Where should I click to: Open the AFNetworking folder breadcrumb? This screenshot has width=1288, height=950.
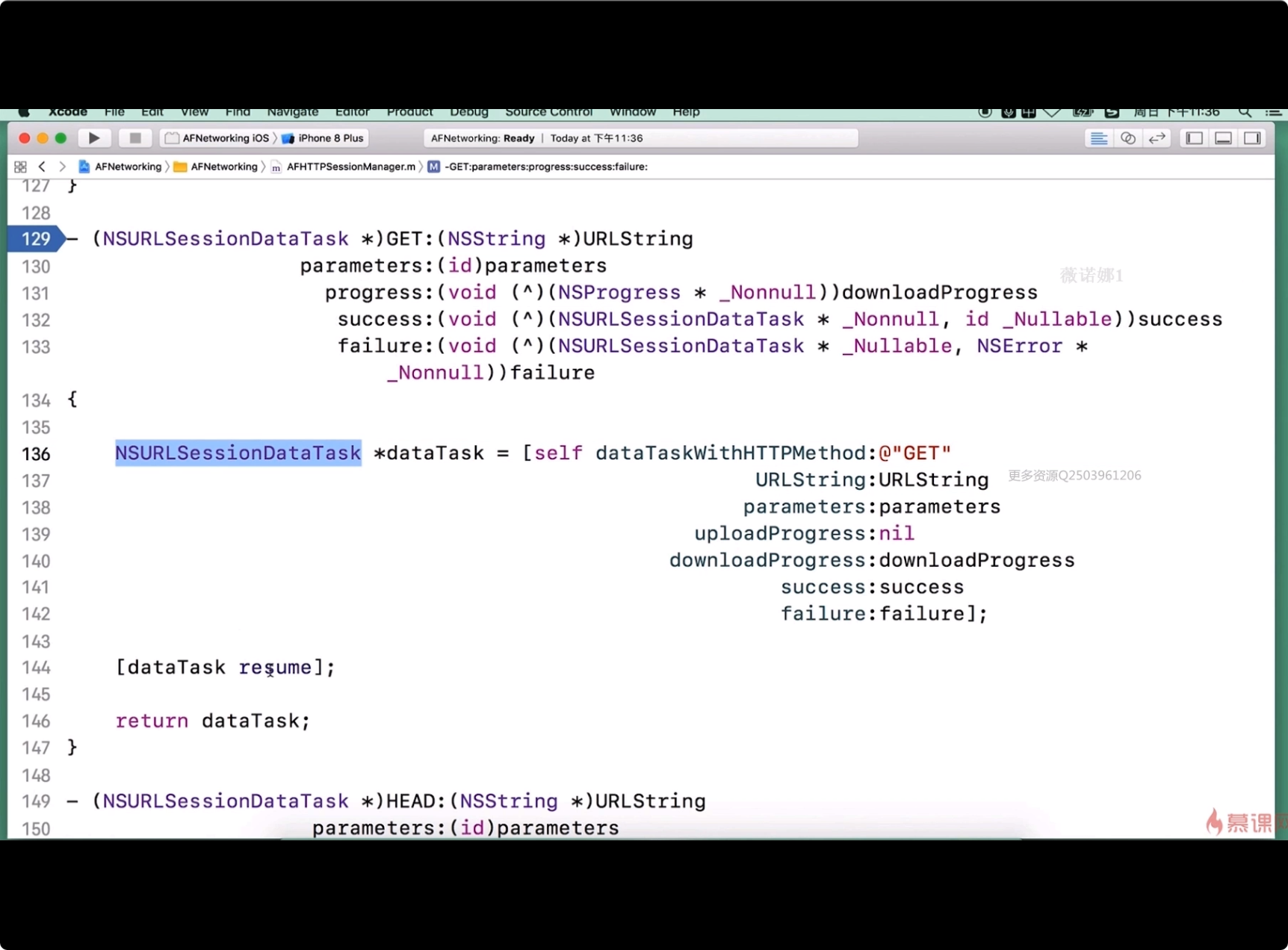[215, 167]
